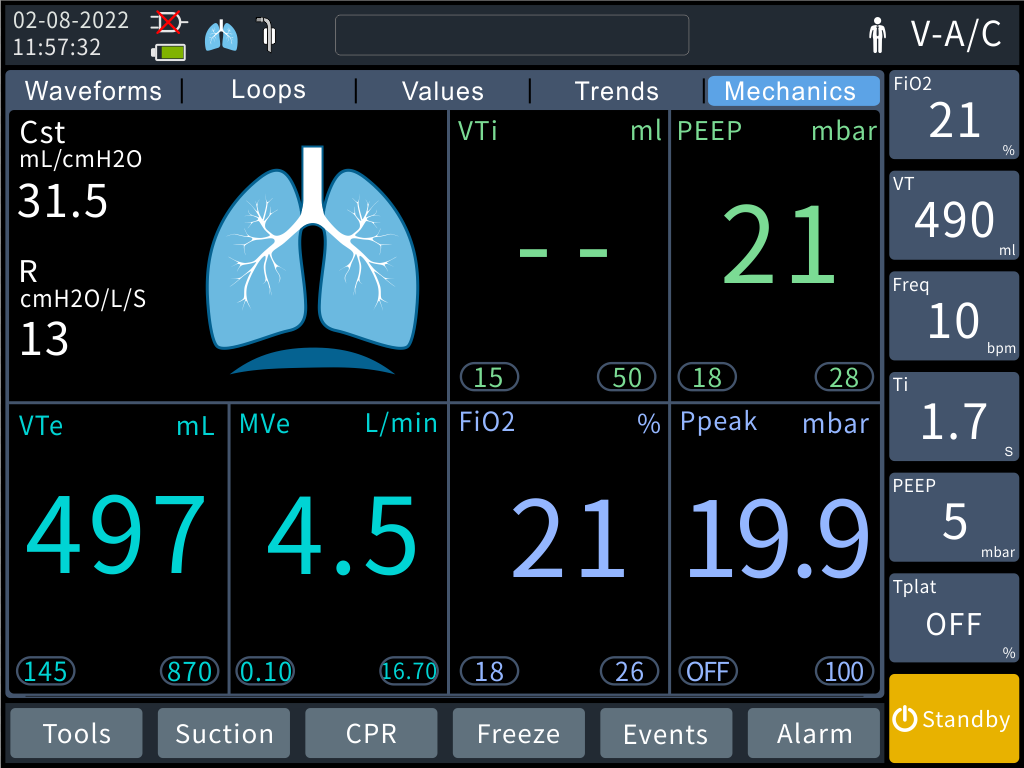Activate CPR mode button
1024x768 pixels.
371,734
